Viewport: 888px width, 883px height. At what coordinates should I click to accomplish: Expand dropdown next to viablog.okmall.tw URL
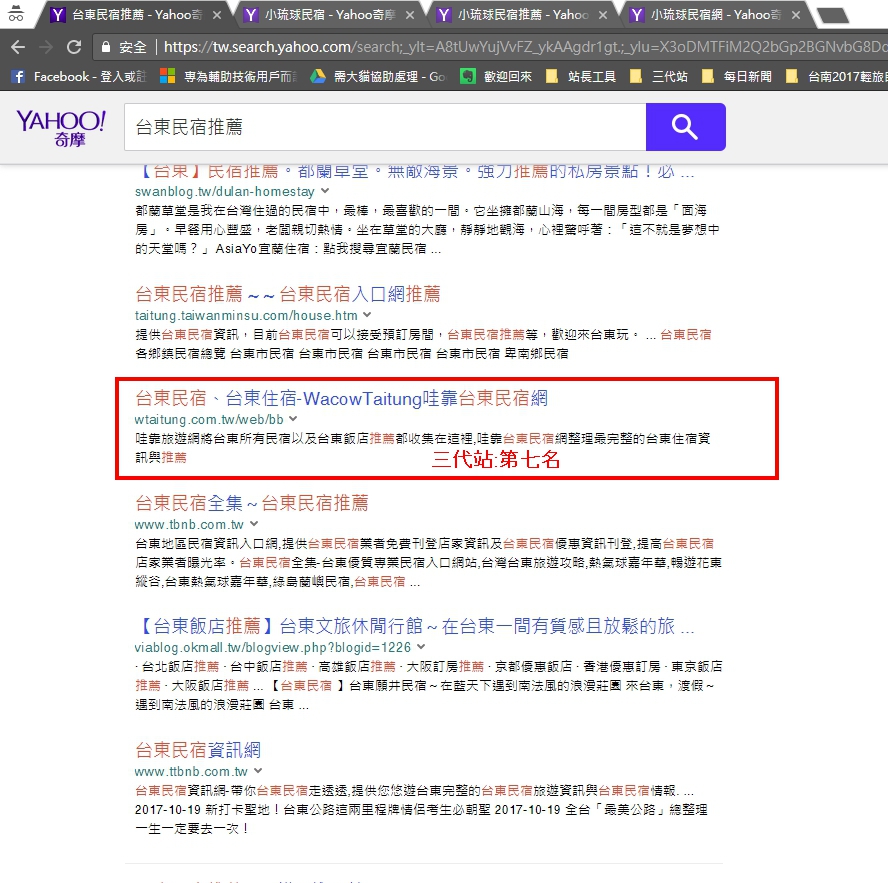pyautogui.click(x=421, y=646)
